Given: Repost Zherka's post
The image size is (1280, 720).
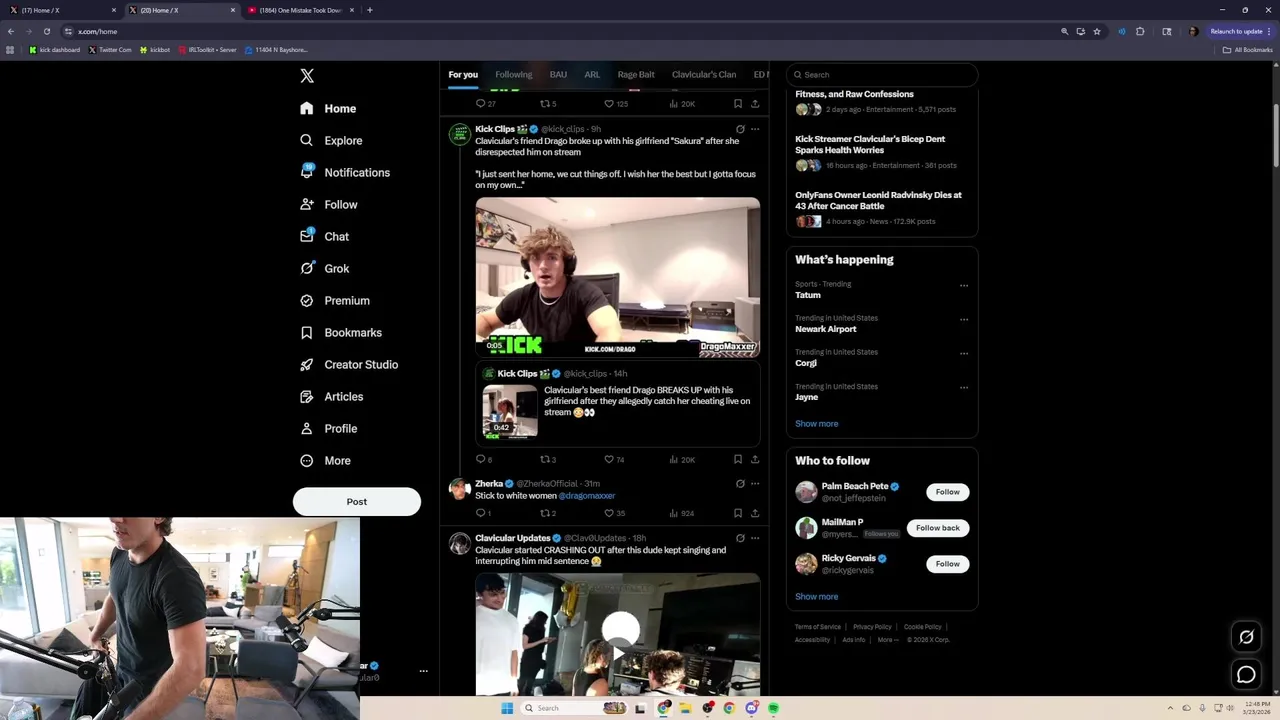Looking at the screenshot, I should click(546, 513).
